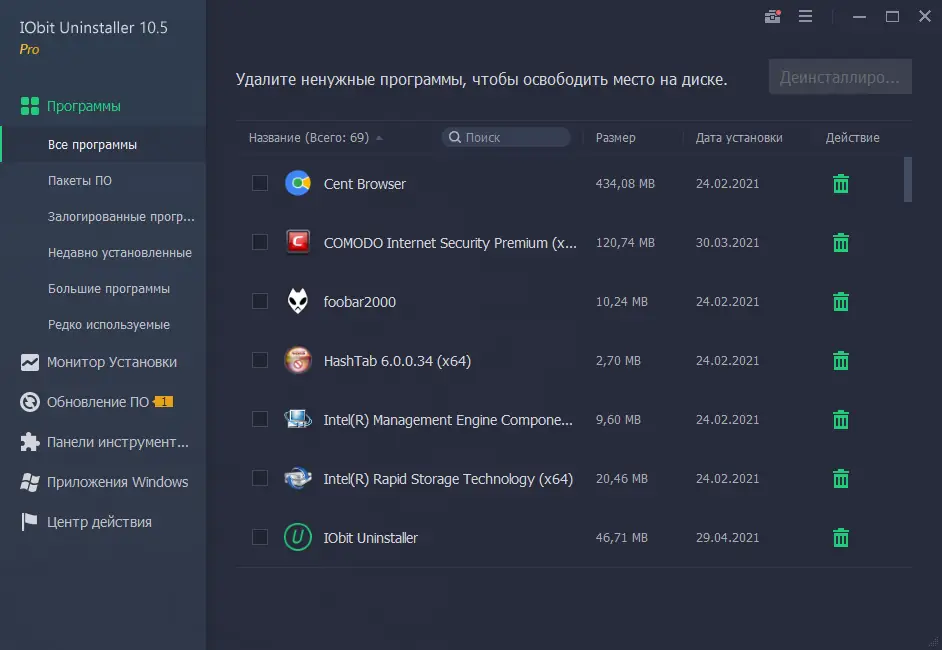Sort list by the Название column arrow
Screen dimensions: 942x650
[379, 138]
